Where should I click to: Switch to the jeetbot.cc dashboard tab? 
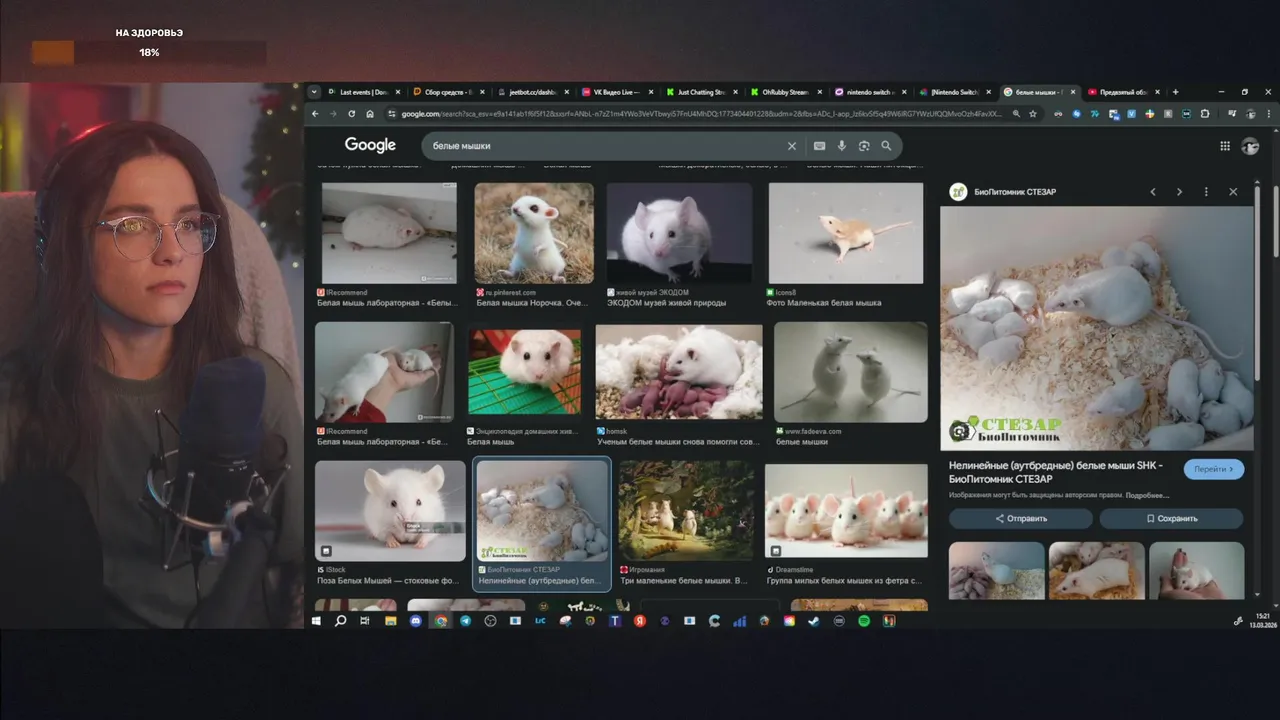pos(533,92)
